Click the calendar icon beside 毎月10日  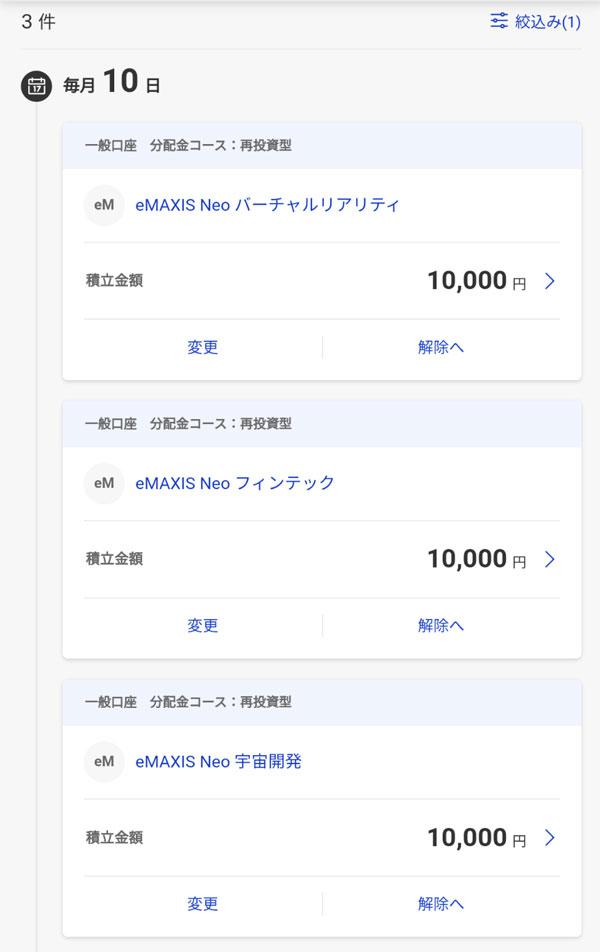(x=36, y=84)
